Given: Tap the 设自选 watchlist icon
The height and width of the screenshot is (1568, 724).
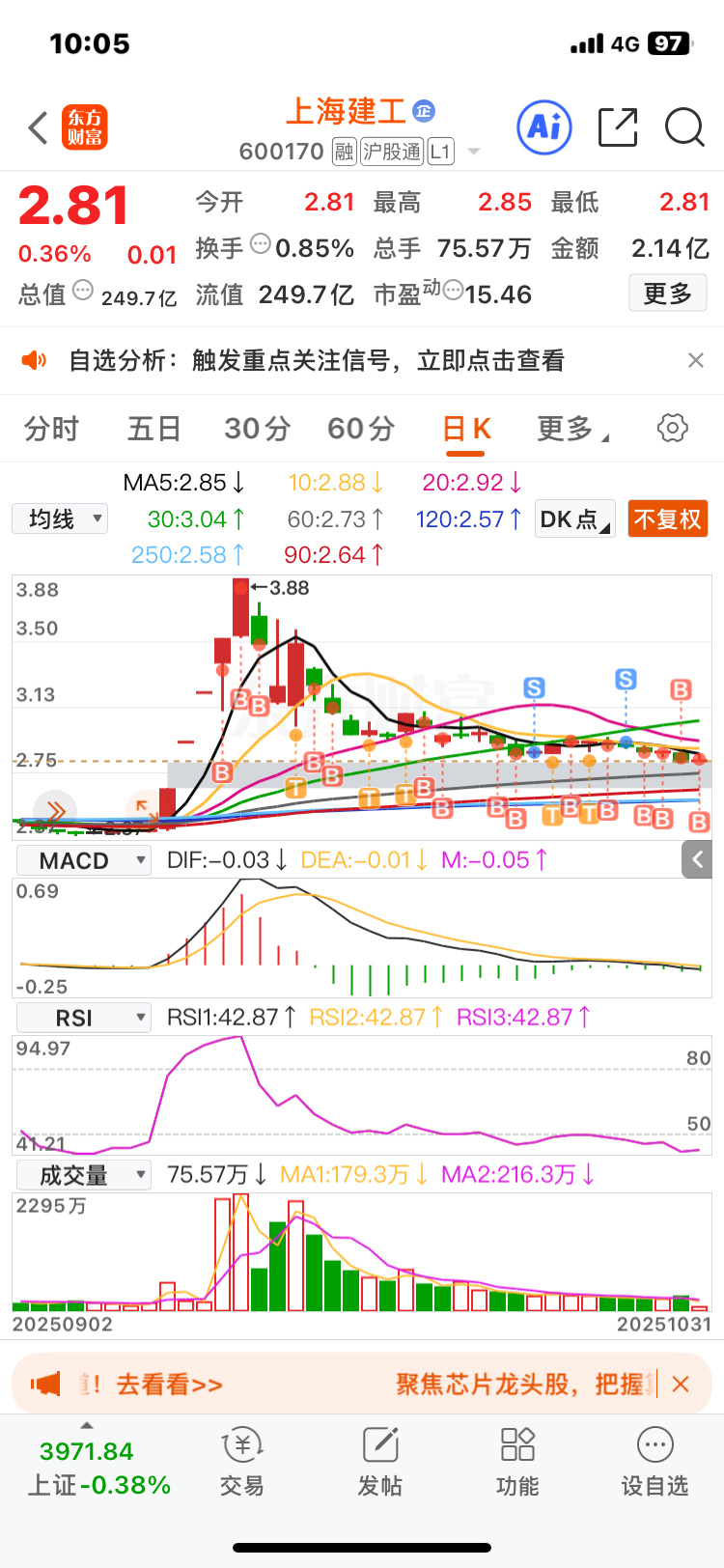Looking at the screenshot, I should pos(655,1463).
